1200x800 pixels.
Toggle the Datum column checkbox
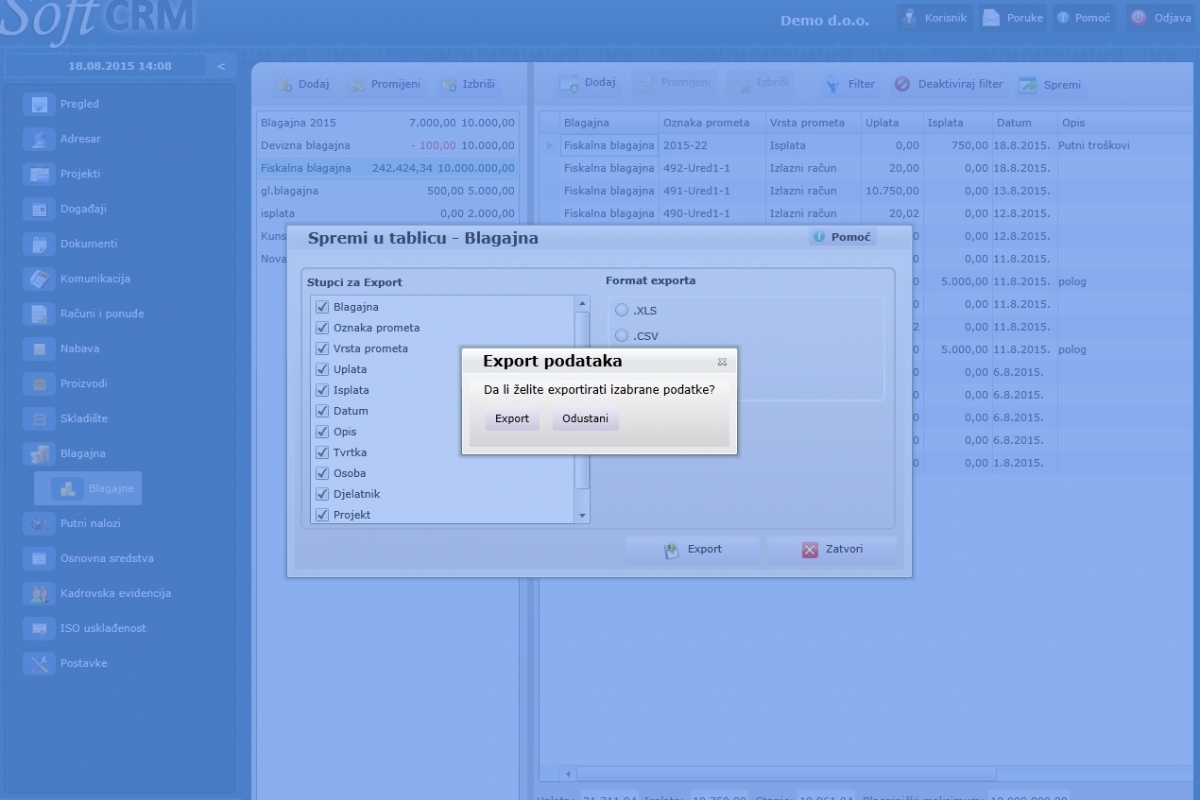coord(322,411)
